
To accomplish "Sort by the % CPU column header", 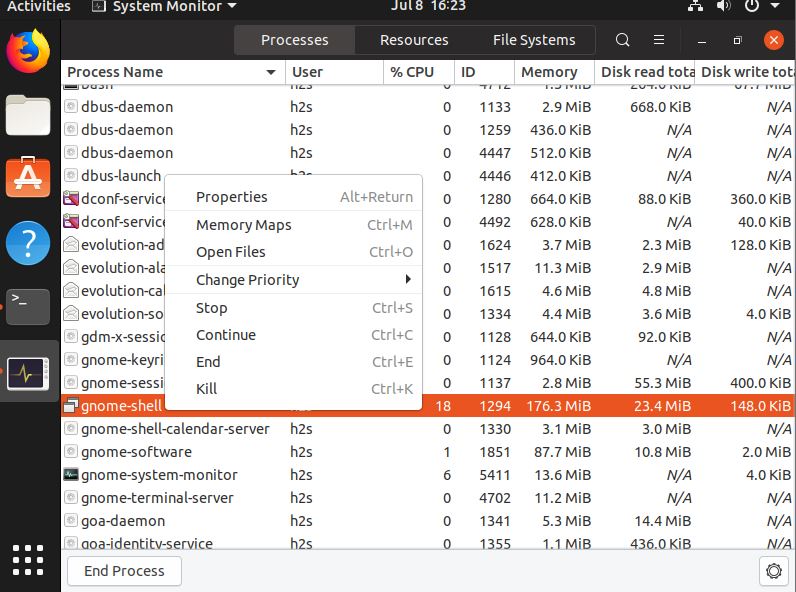I will (x=419, y=72).
